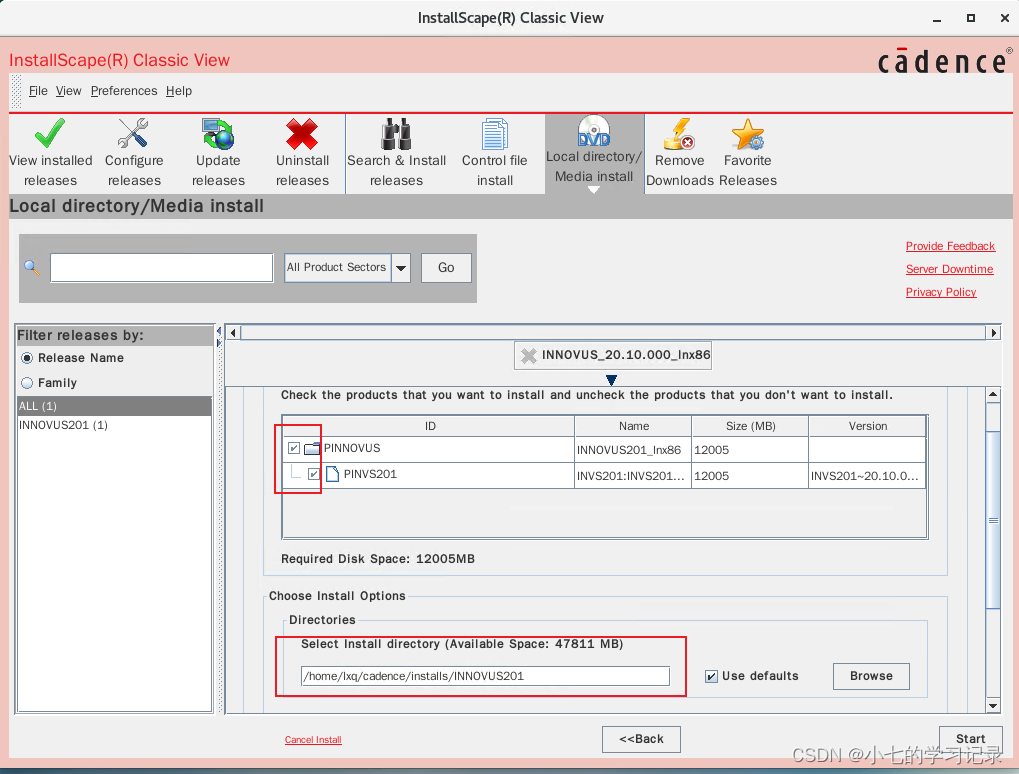
Task: Click the PINVS201 row label
Action: click(370, 474)
